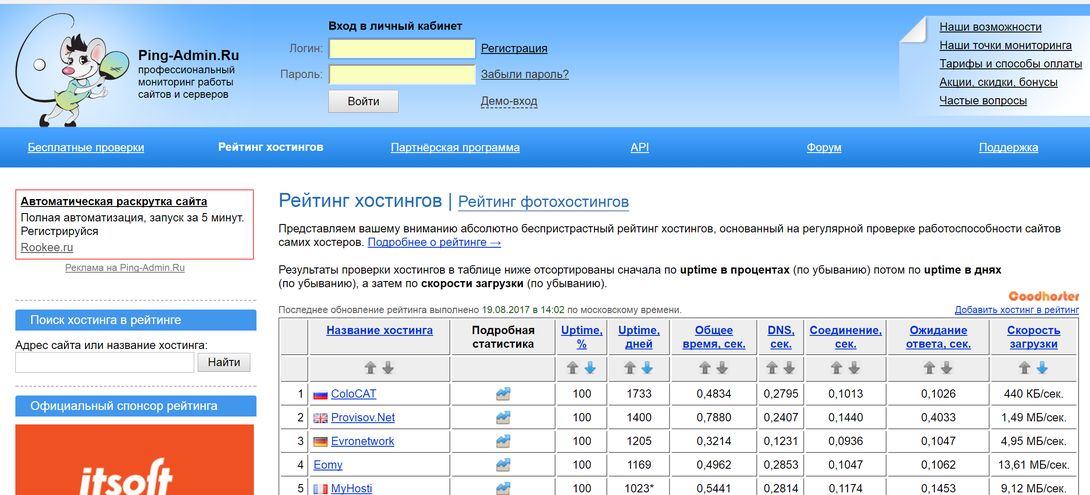This screenshot has height=495, width=1090.
Task: Select Рейтинг хостингов in navigation bar
Action: (270, 147)
